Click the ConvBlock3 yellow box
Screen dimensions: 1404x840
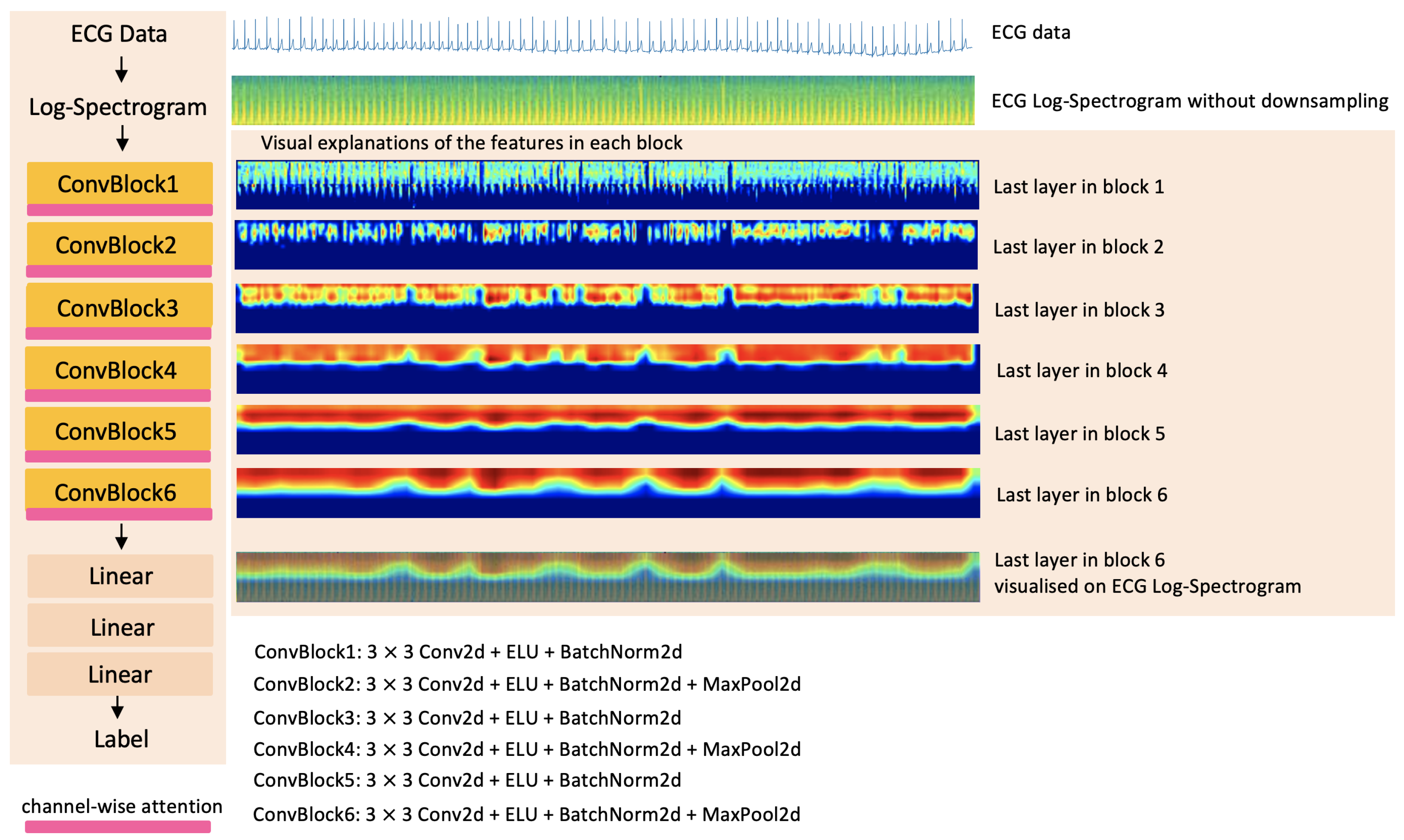(119, 306)
